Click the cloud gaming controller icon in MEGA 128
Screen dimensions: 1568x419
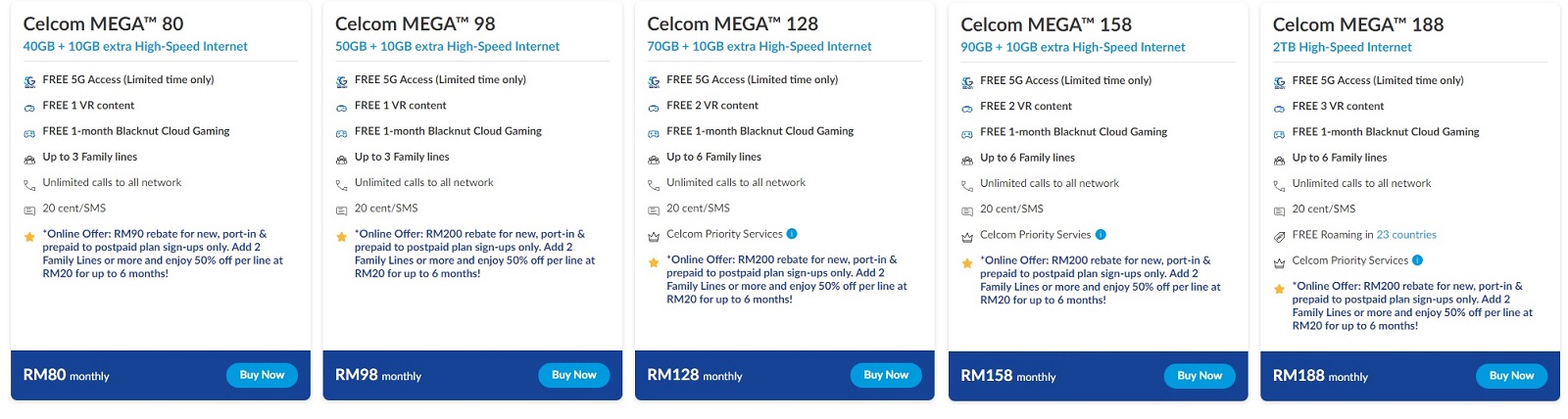[654, 133]
